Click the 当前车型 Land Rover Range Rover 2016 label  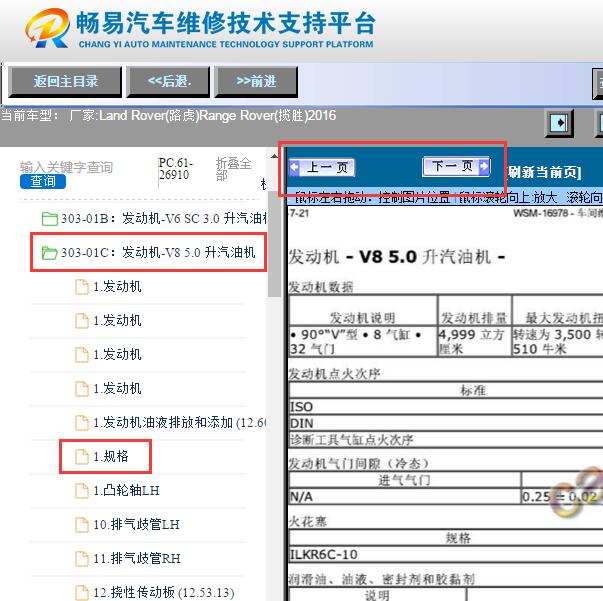coord(168,115)
